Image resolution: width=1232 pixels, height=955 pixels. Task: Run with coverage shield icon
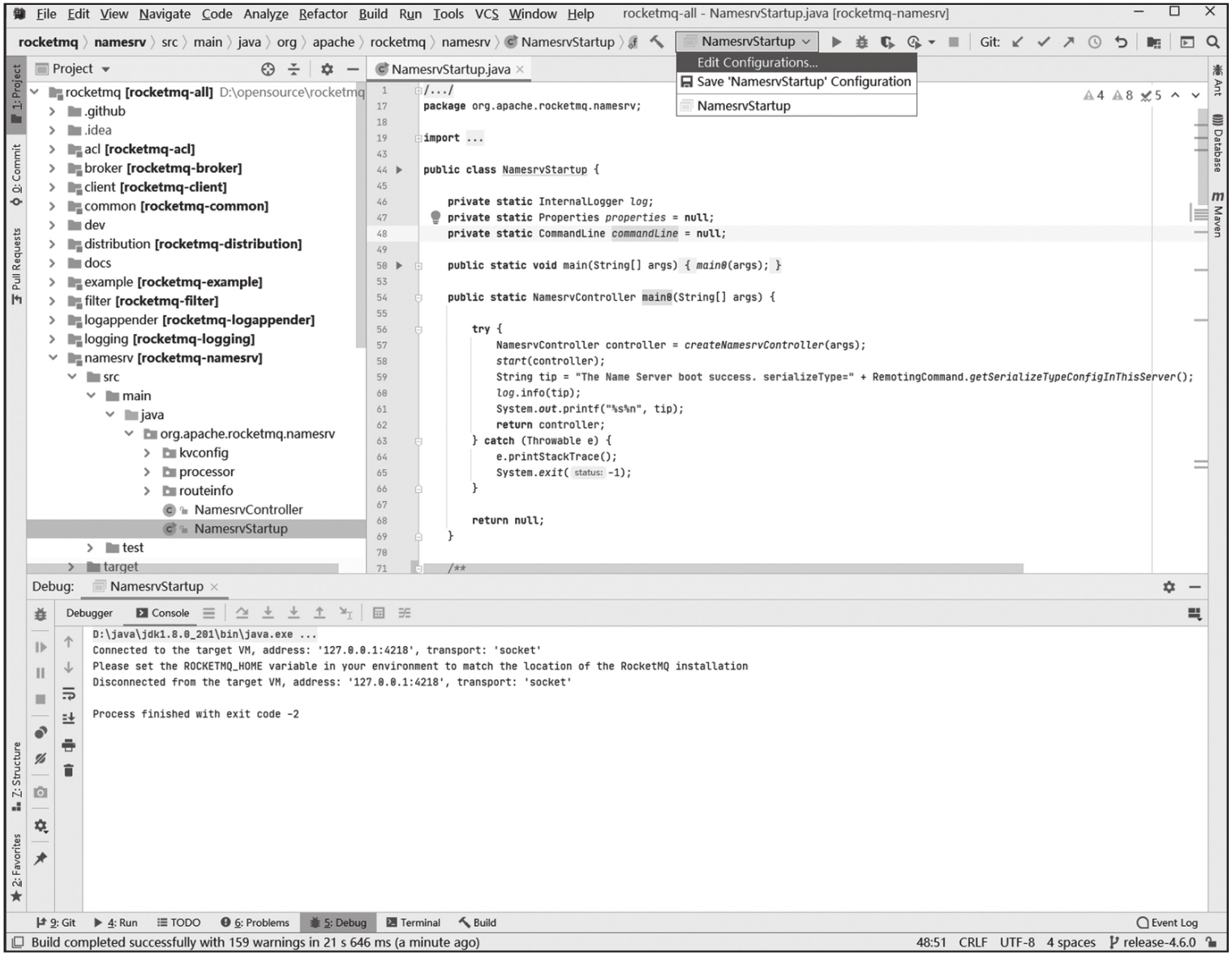tap(887, 41)
